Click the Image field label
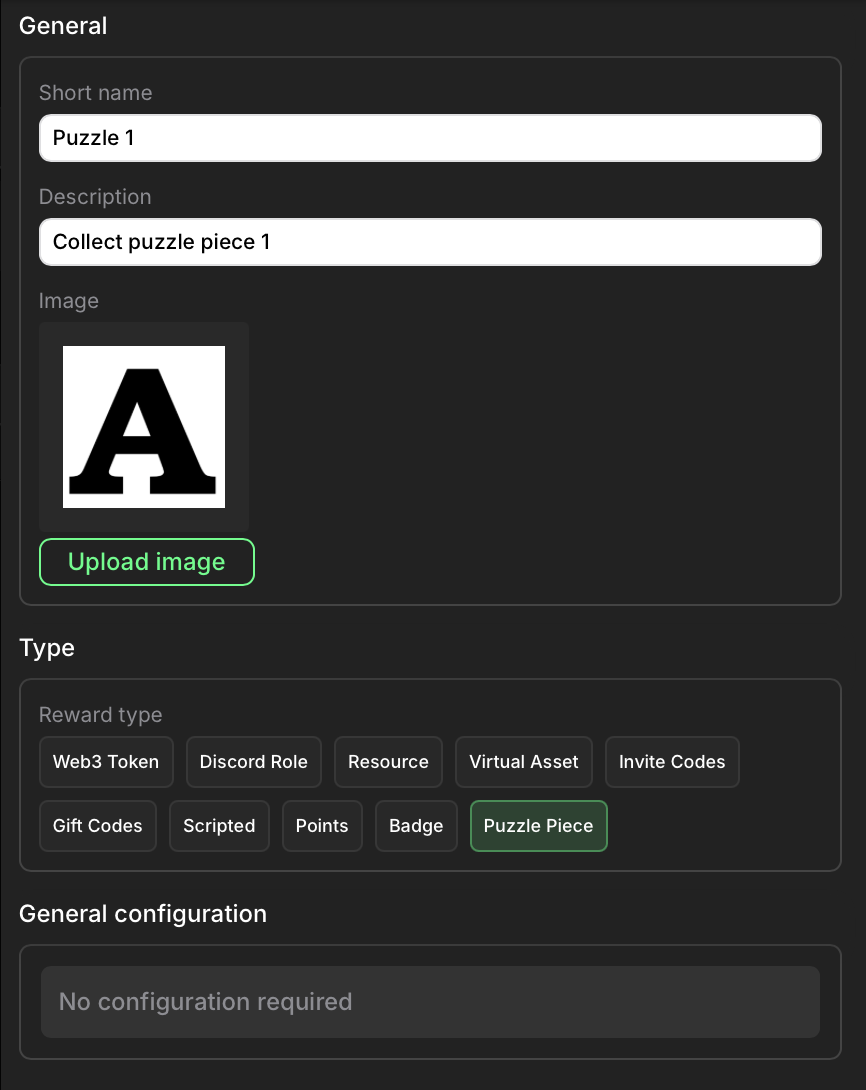Image resolution: width=866 pixels, height=1090 pixels. 69,301
